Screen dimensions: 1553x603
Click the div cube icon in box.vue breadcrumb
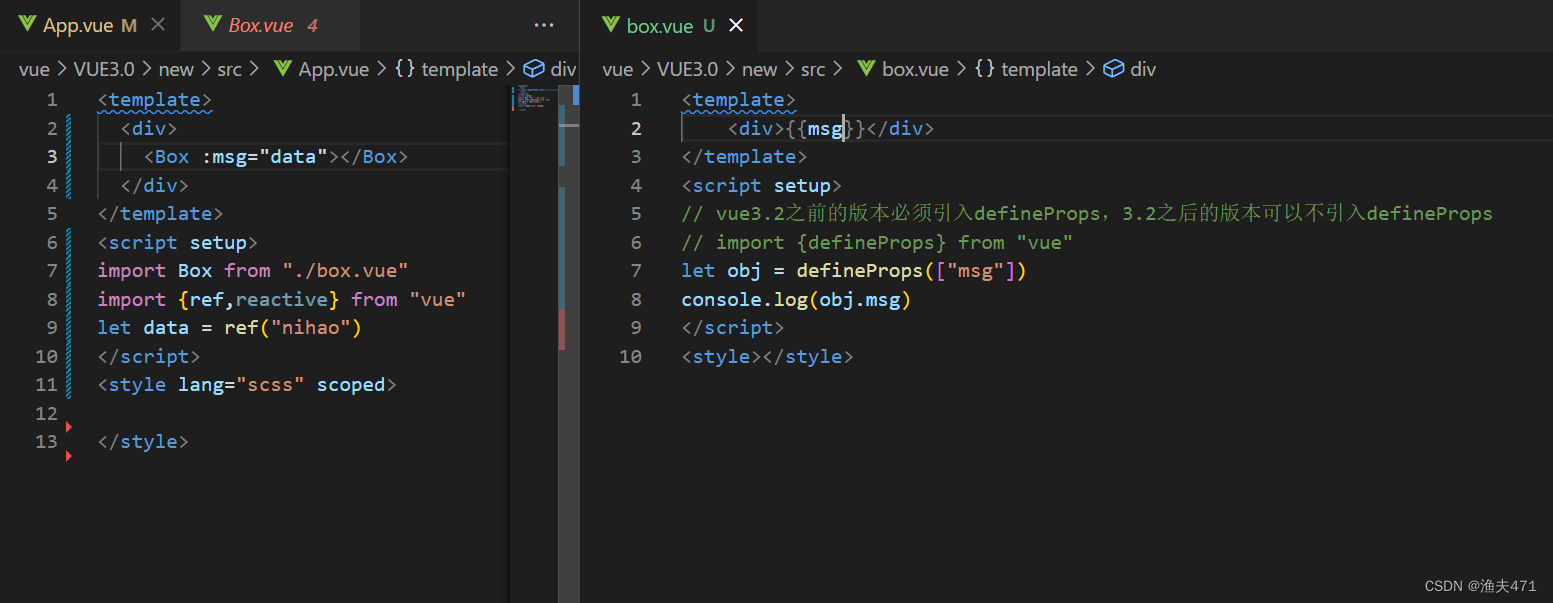click(1113, 69)
